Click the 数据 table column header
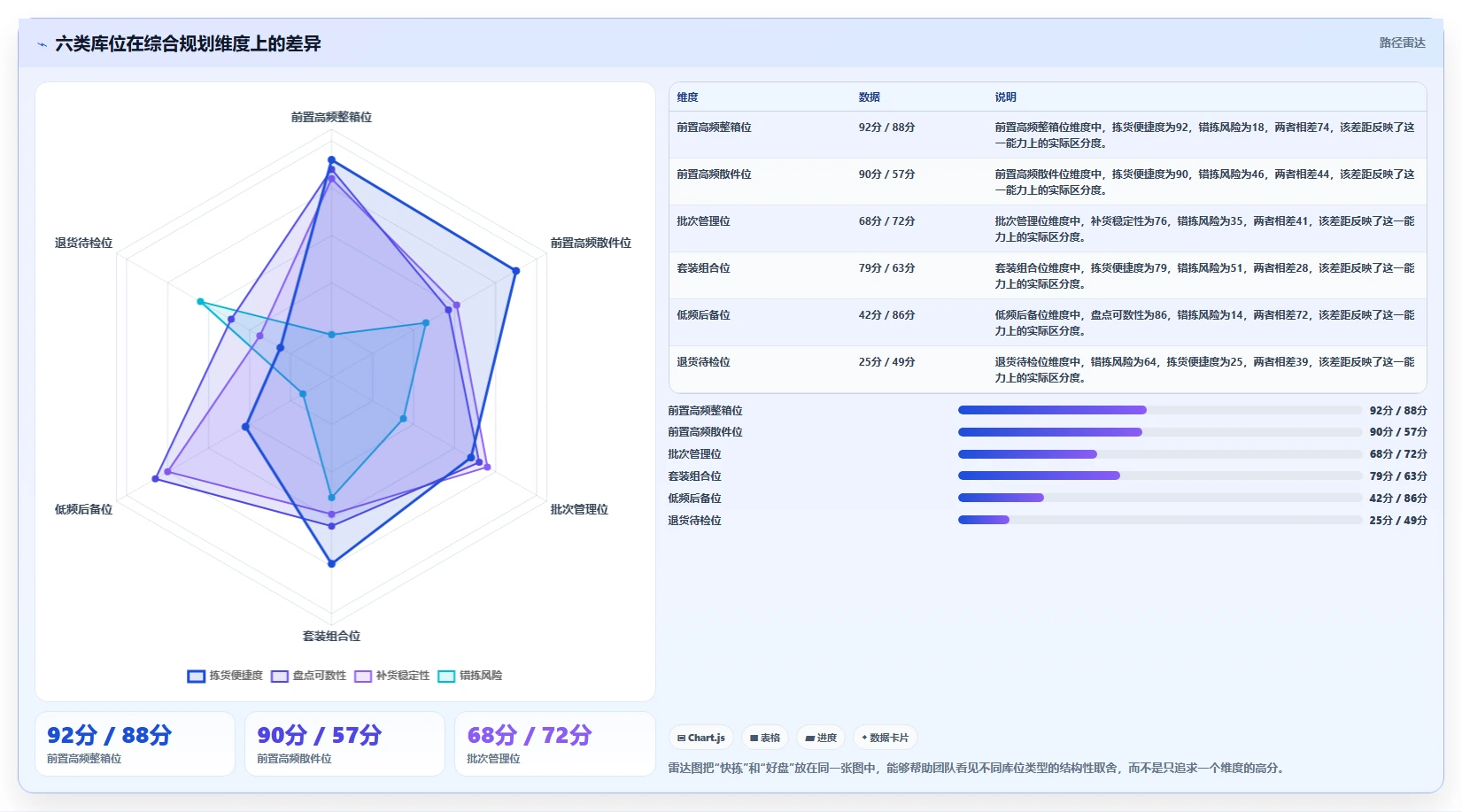The width and height of the screenshot is (1462, 812). click(x=870, y=97)
